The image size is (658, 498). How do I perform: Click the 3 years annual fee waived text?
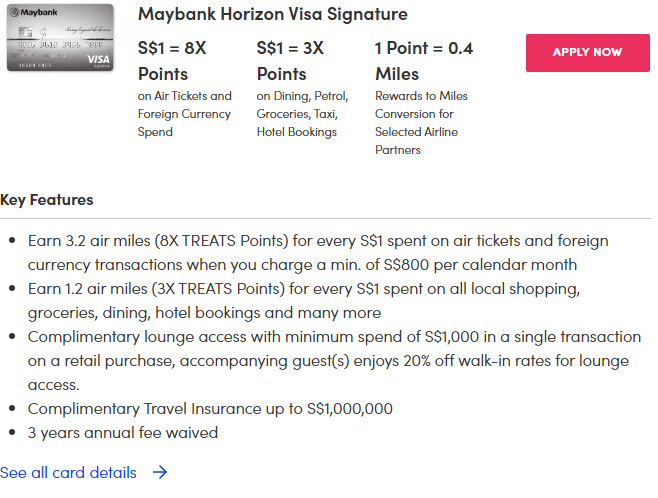(122, 432)
